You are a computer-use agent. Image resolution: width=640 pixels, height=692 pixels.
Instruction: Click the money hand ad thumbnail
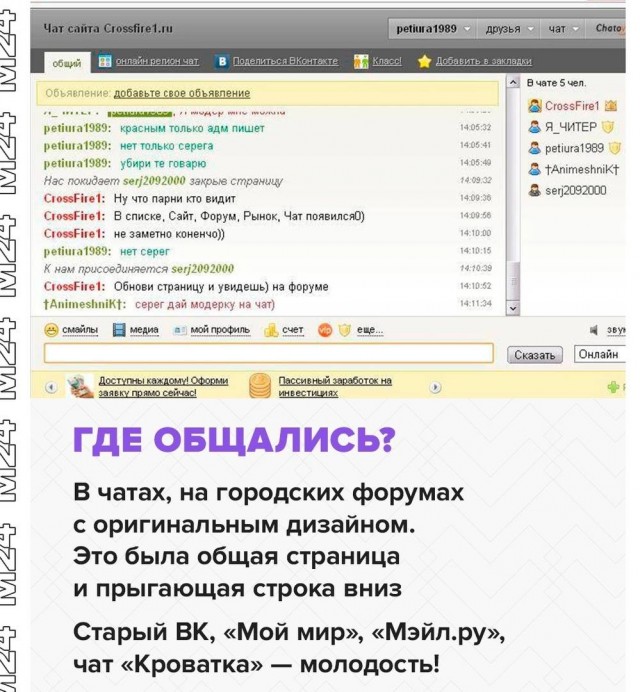coord(80,386)
